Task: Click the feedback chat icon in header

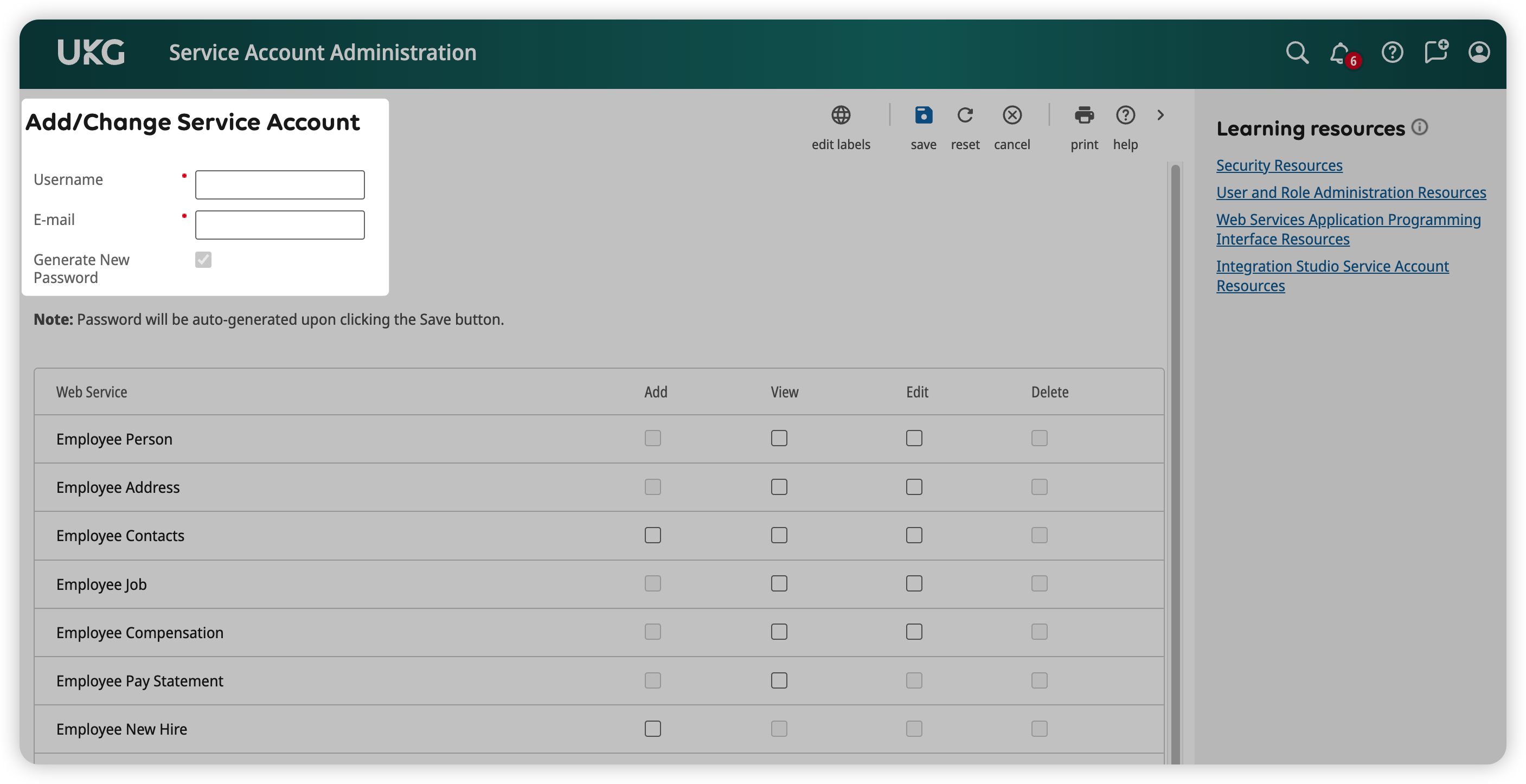Action: [x=1435, y=53]
